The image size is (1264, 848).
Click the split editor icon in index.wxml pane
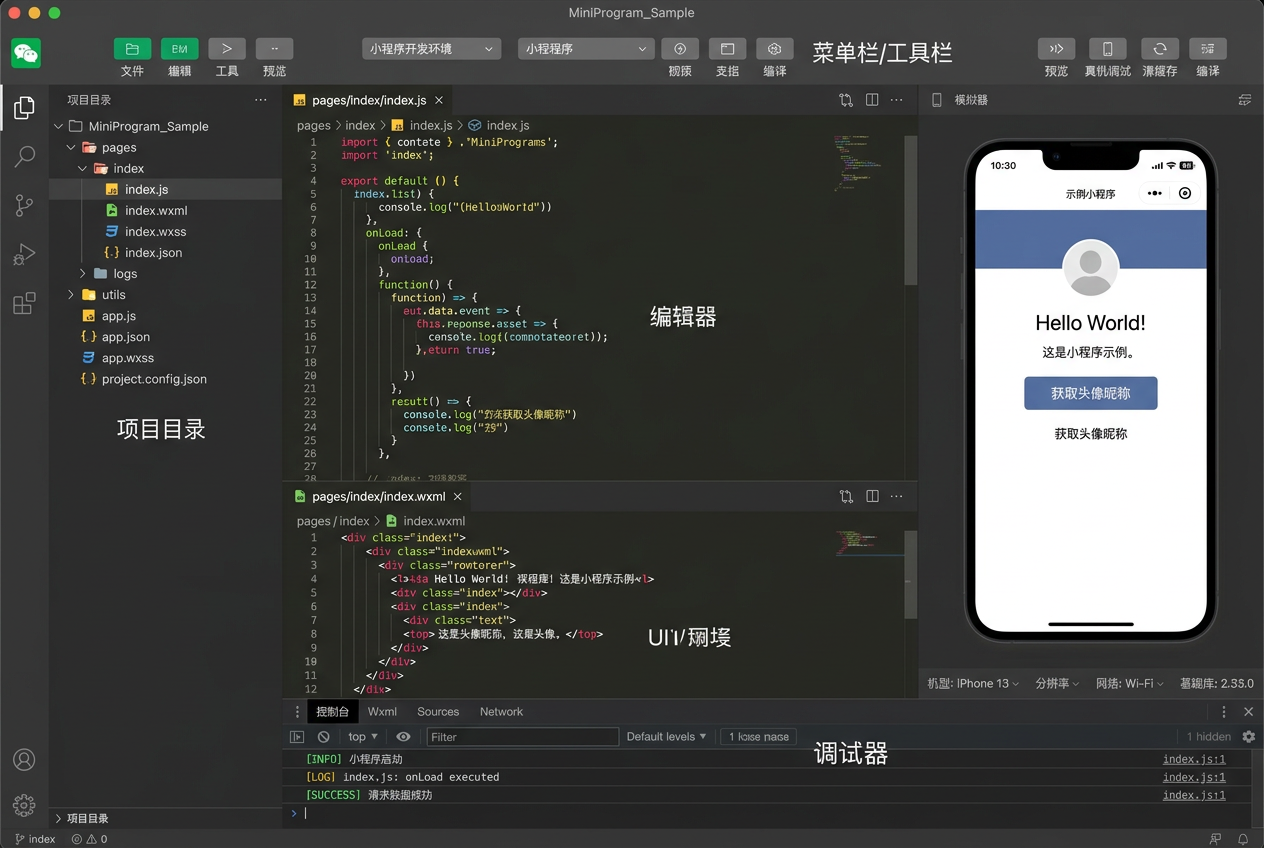point(872,496)
